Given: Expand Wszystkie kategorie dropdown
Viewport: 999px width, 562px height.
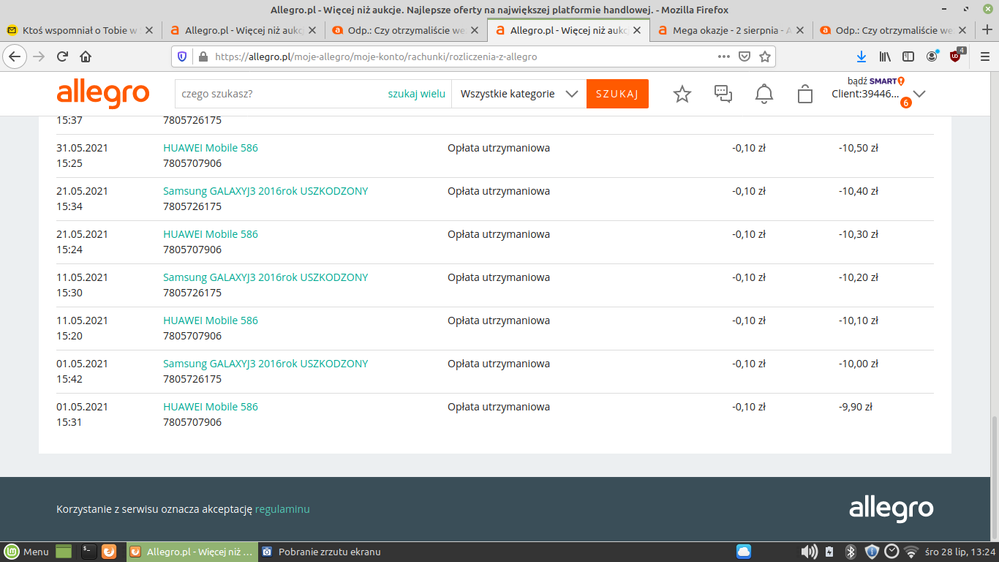Looking at the screenshot, I should [x=519, y=94].
